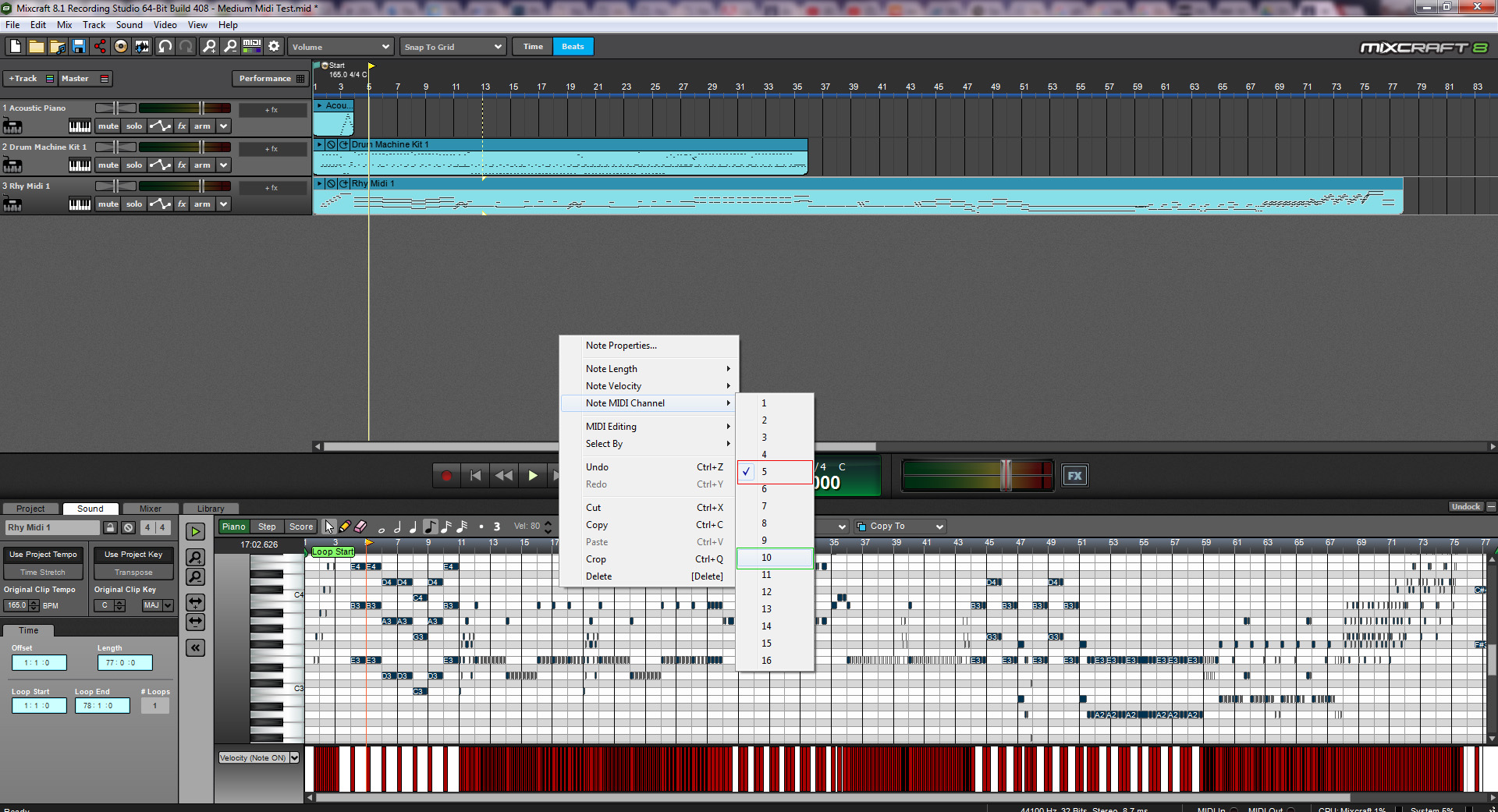Click the Burn CD icon
This screenshot has width=1498, height=812.
pos(121,47)
